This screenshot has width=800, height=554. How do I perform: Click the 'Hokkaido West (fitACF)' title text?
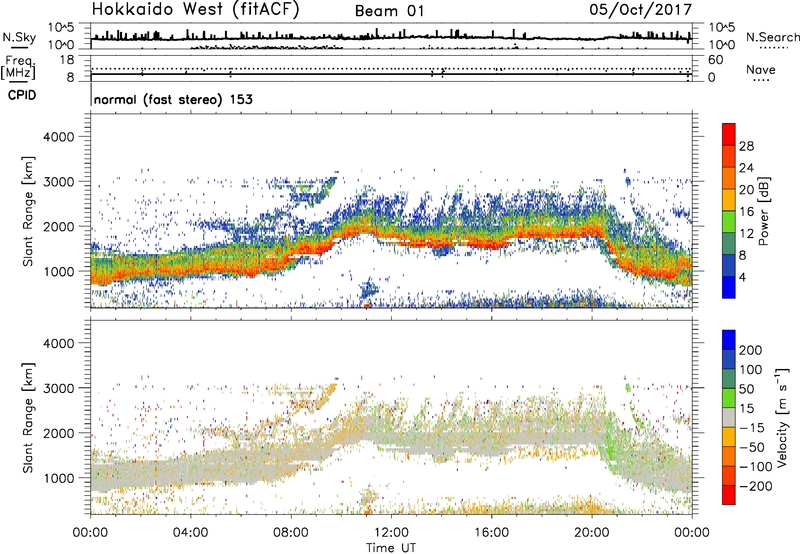click(195, 9)
